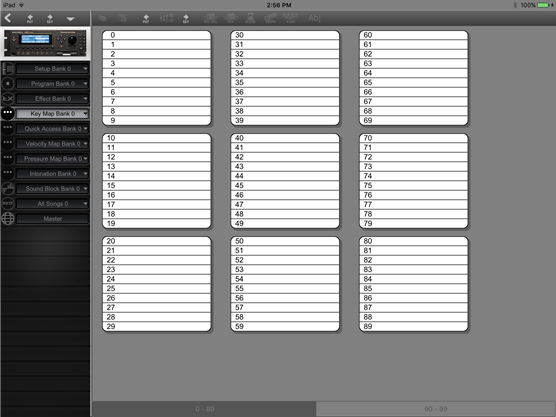Viewport: 556px width, 417px height.
Task: Open the Effect Bank 0 dropdown
Action: [x=52, y=99]
